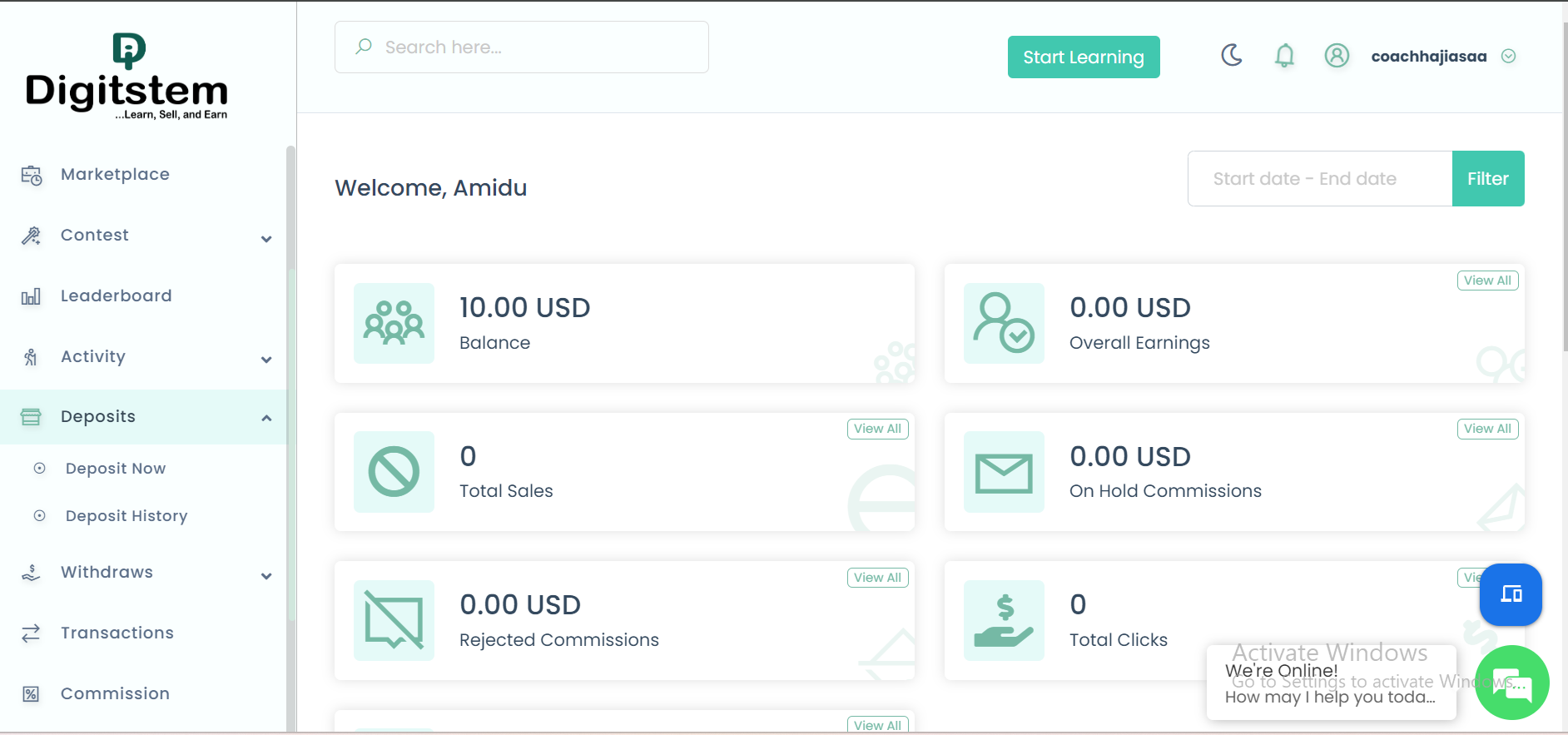Click the Rejected Commissions crossed-chat icon

394,620
